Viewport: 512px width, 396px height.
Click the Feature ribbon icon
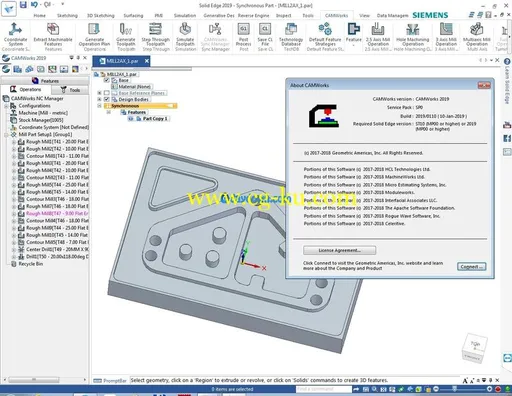[x=353, y=29]
